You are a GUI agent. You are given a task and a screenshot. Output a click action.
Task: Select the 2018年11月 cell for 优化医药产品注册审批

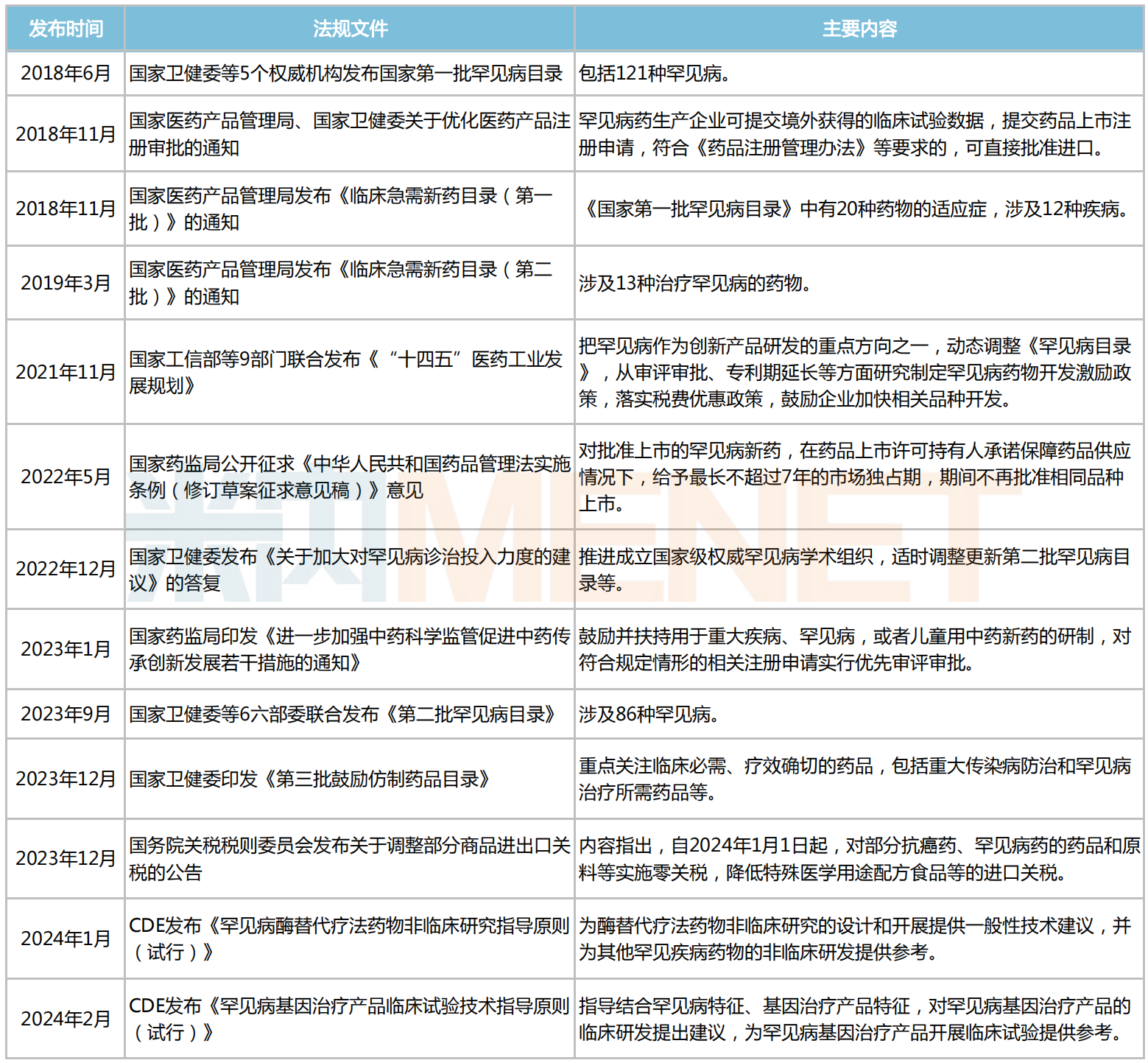[x=66, y=134]
